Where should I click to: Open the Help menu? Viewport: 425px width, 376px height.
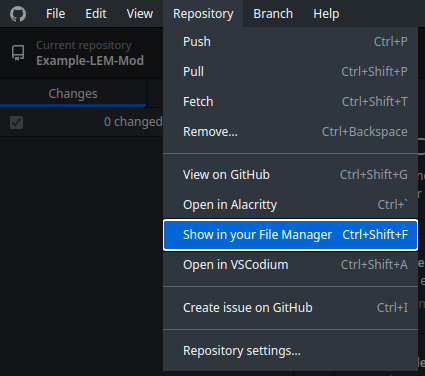[326, 14]
